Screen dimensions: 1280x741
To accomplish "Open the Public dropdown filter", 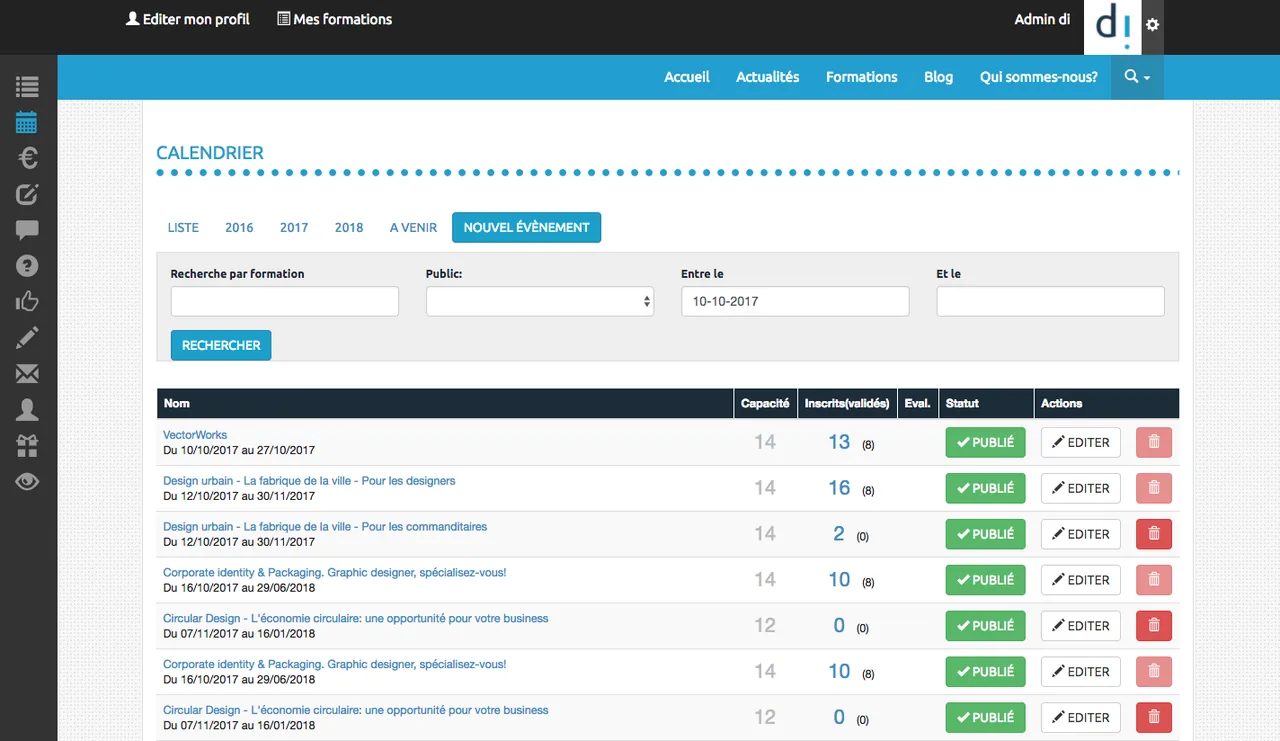I will [x=540, y=301].
